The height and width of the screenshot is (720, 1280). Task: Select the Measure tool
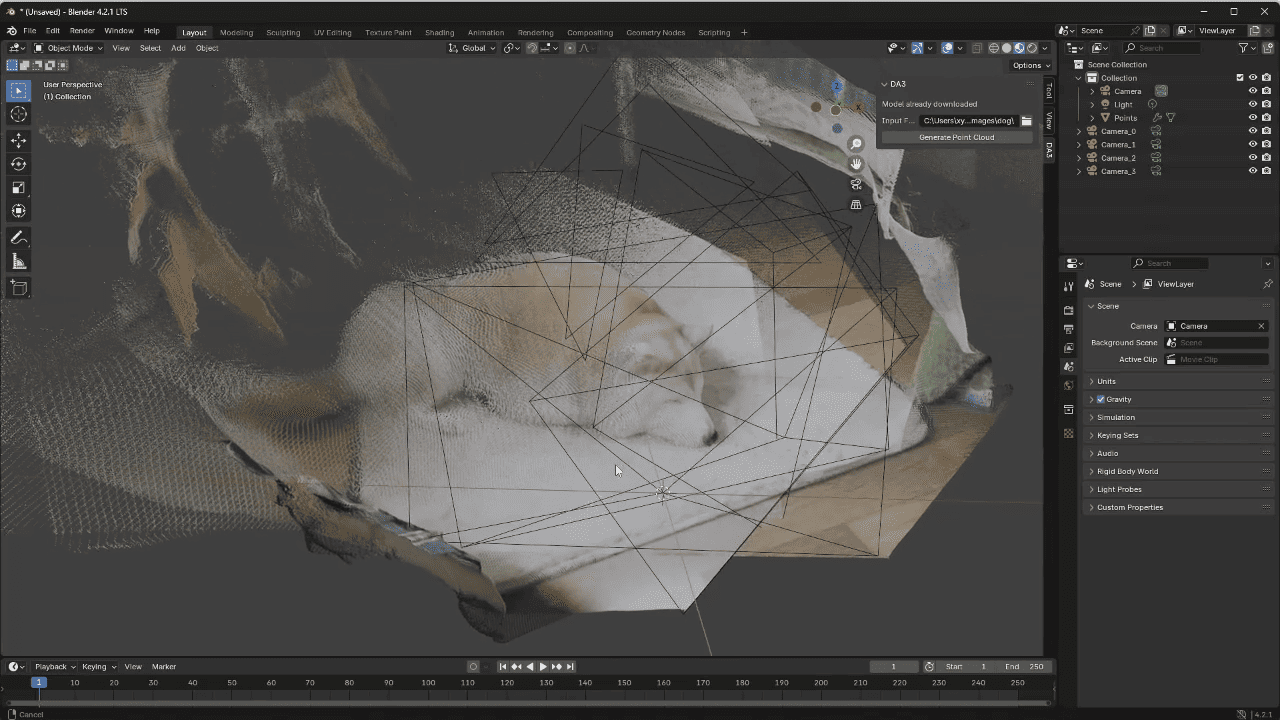18,262
